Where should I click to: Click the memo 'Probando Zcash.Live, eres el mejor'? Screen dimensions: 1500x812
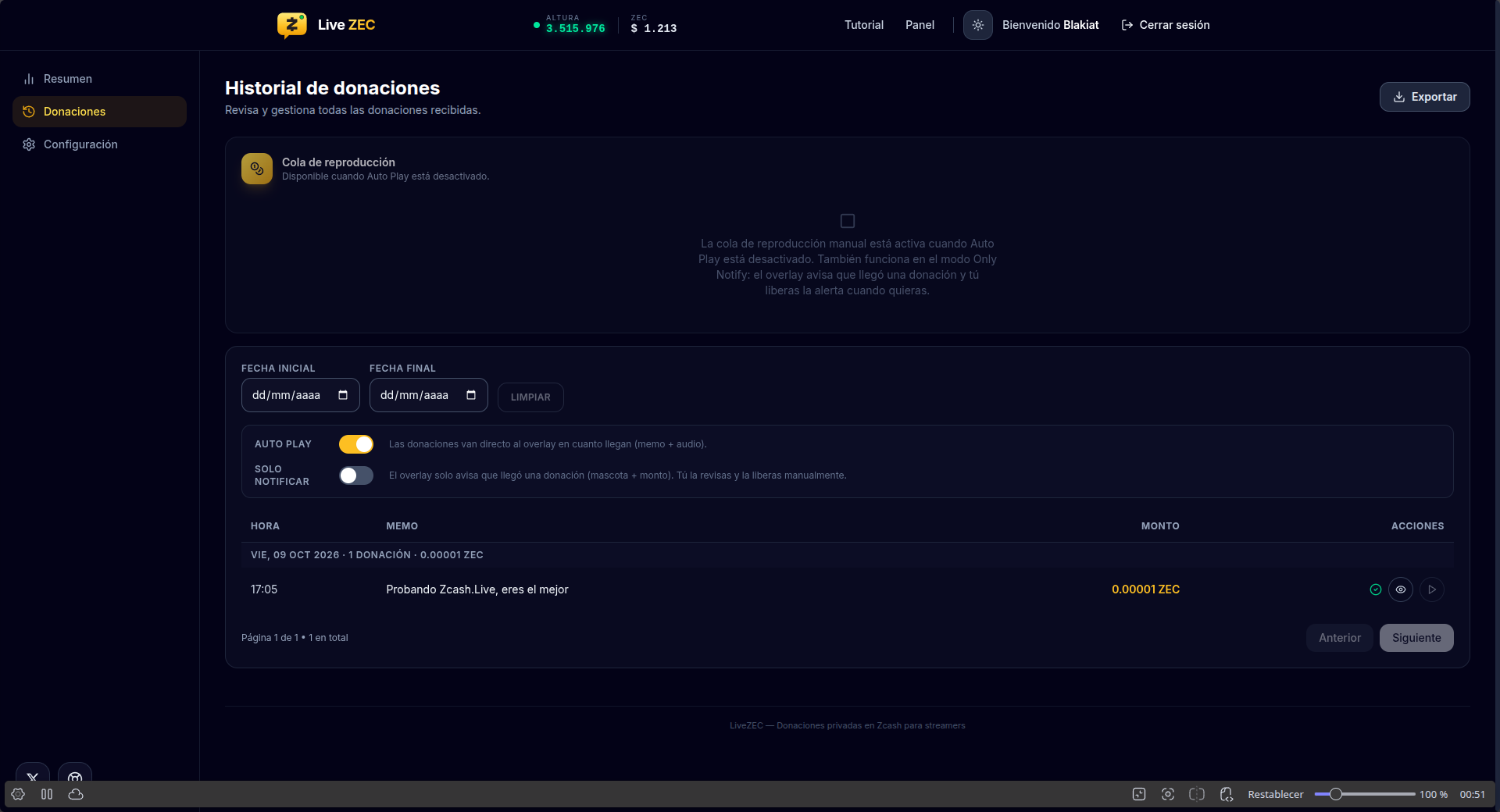(x=477, y=589)
